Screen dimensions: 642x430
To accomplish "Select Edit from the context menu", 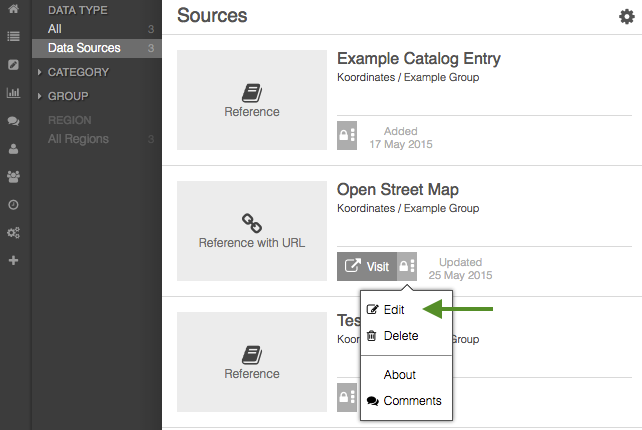I will (393, 310).
